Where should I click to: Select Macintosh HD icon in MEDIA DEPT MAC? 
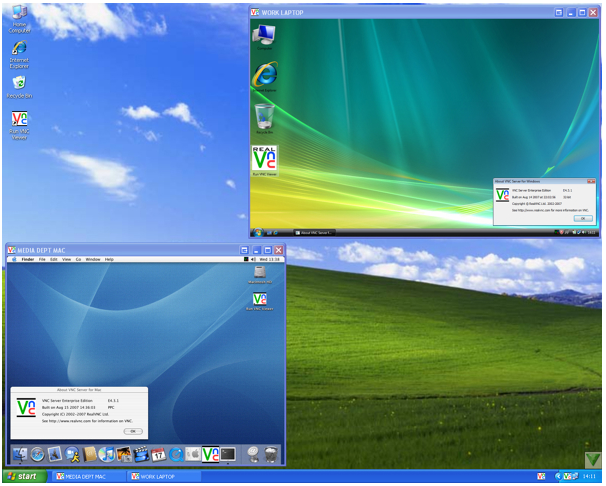[x=260, y=275]
